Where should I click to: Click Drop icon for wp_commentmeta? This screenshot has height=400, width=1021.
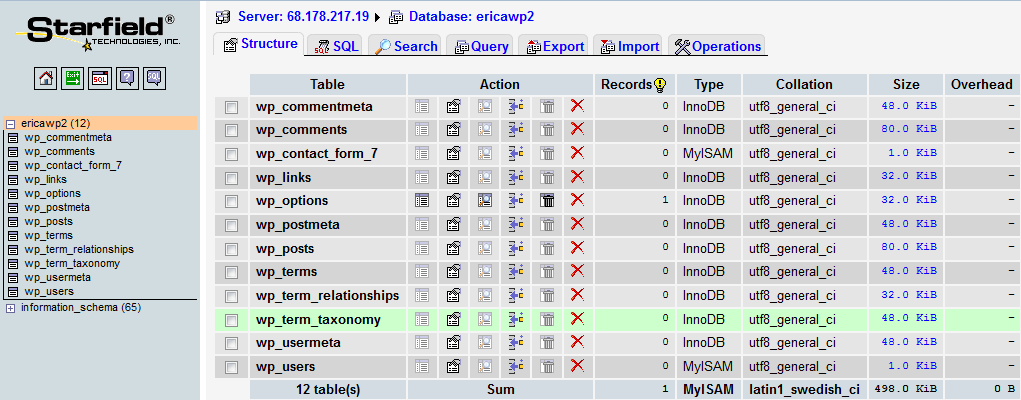coord(577,106)
